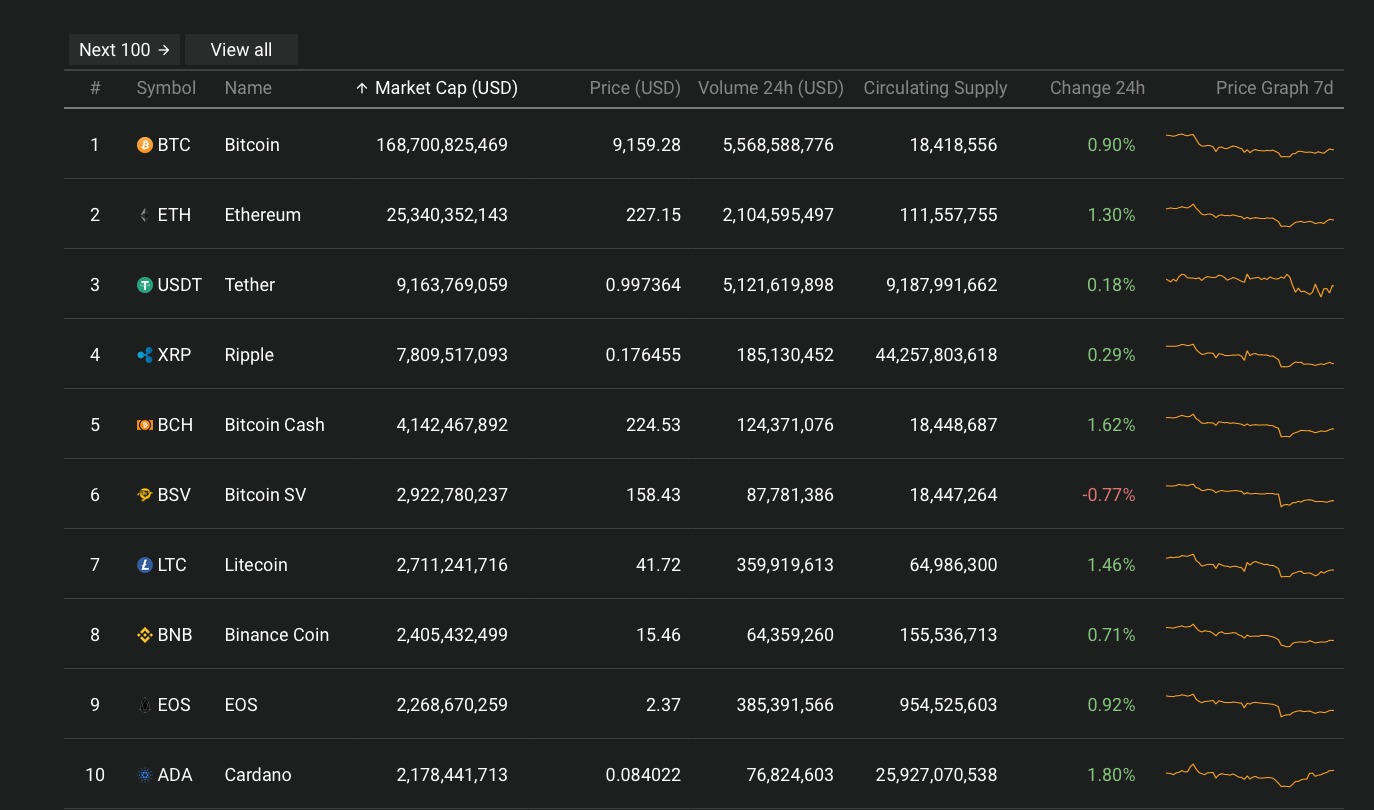1374x810 pixels.
Task: Click Tether price 0.997364
Action: point(643,285)
